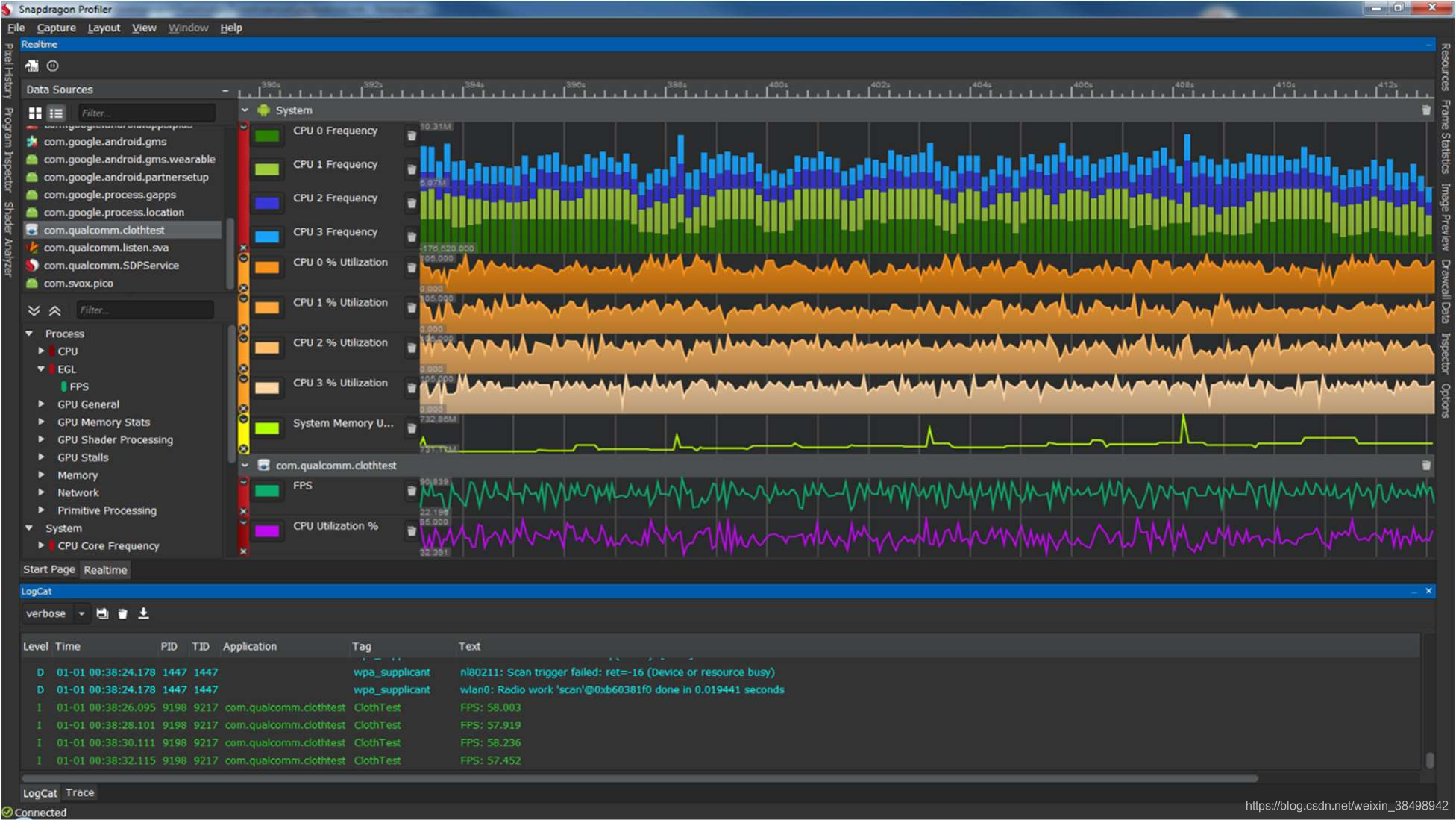Switch Data Sources to list view
This screenshot has height=820, width=1456.
[56, 113]
